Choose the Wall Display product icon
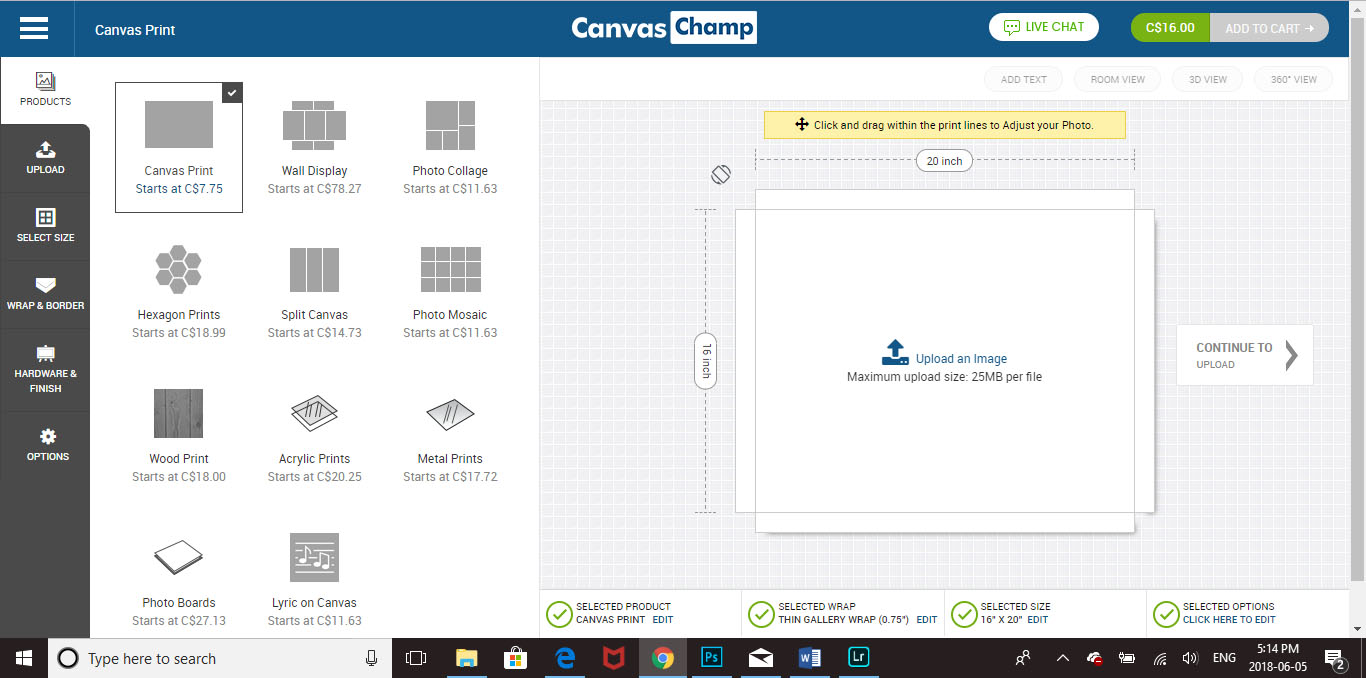Image resolution: width=1366 pixels, height=678 pixels. coord(314,125)
